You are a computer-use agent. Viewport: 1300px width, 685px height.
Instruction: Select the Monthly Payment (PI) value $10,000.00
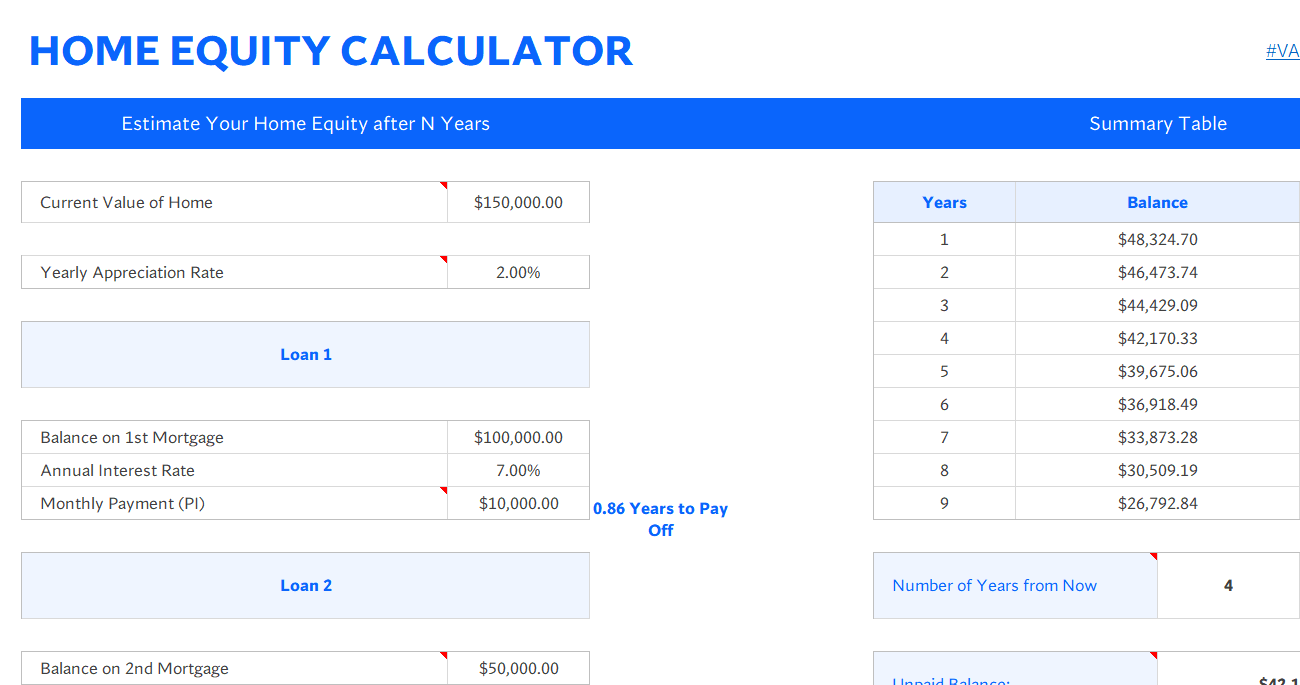pos(518,503)
